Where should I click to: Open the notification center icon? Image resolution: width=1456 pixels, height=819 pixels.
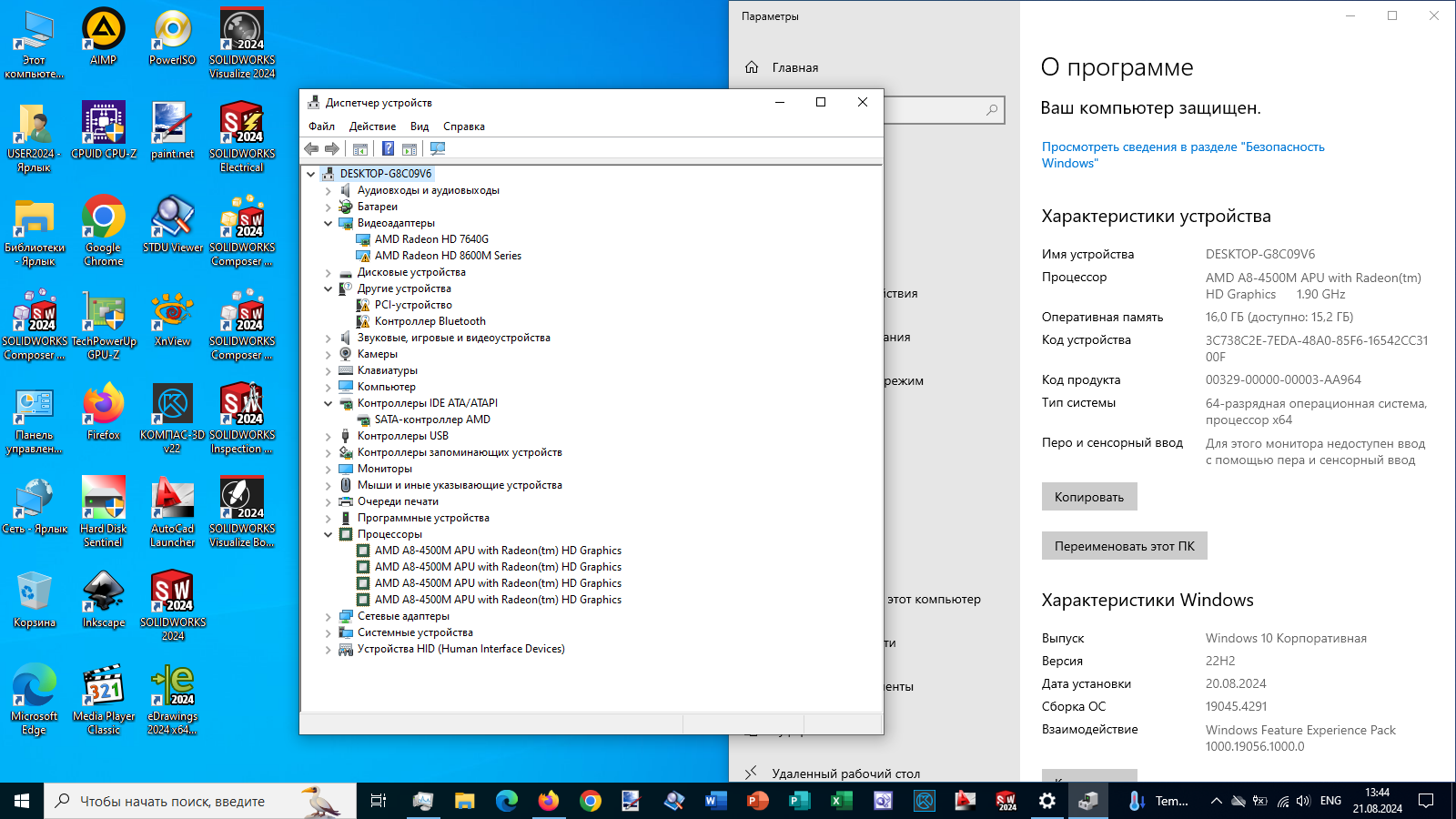point(1426,801)
